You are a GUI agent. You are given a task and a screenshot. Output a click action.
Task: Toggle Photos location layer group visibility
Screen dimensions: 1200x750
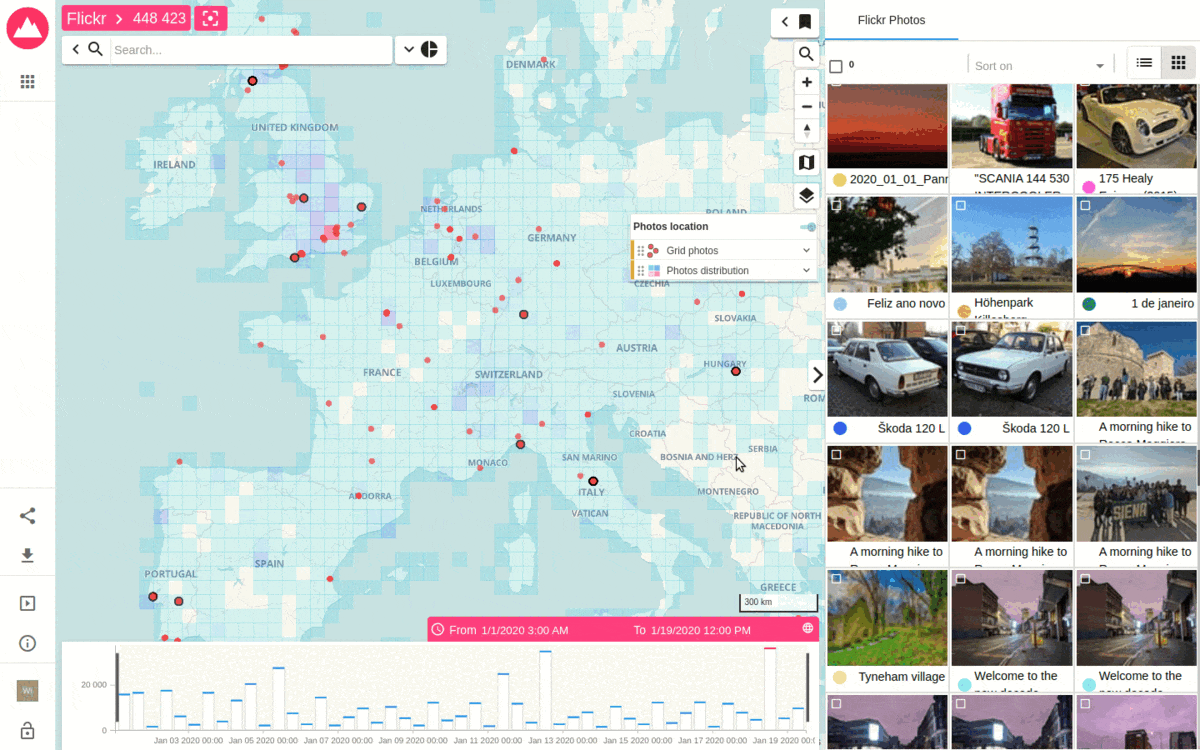point(808,227)
